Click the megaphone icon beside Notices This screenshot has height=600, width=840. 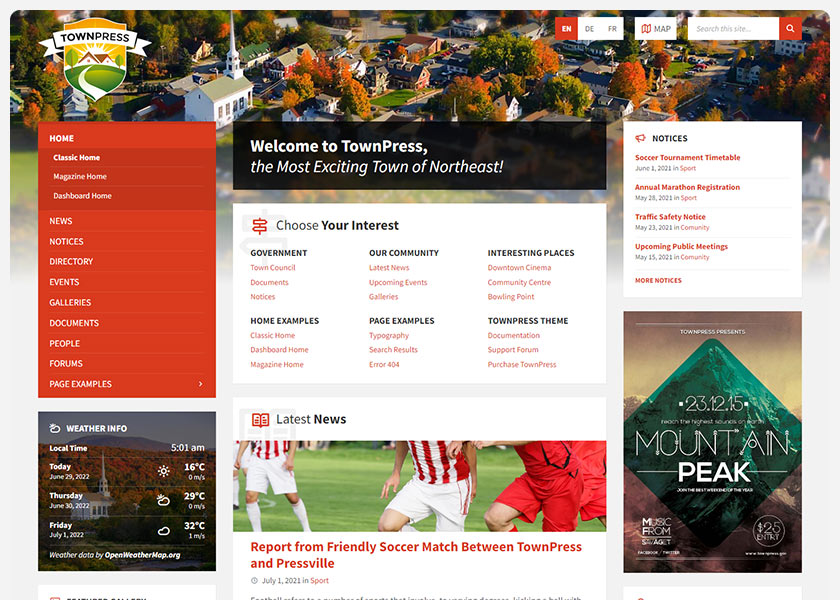pyautogui.click(x=640, y=138)
